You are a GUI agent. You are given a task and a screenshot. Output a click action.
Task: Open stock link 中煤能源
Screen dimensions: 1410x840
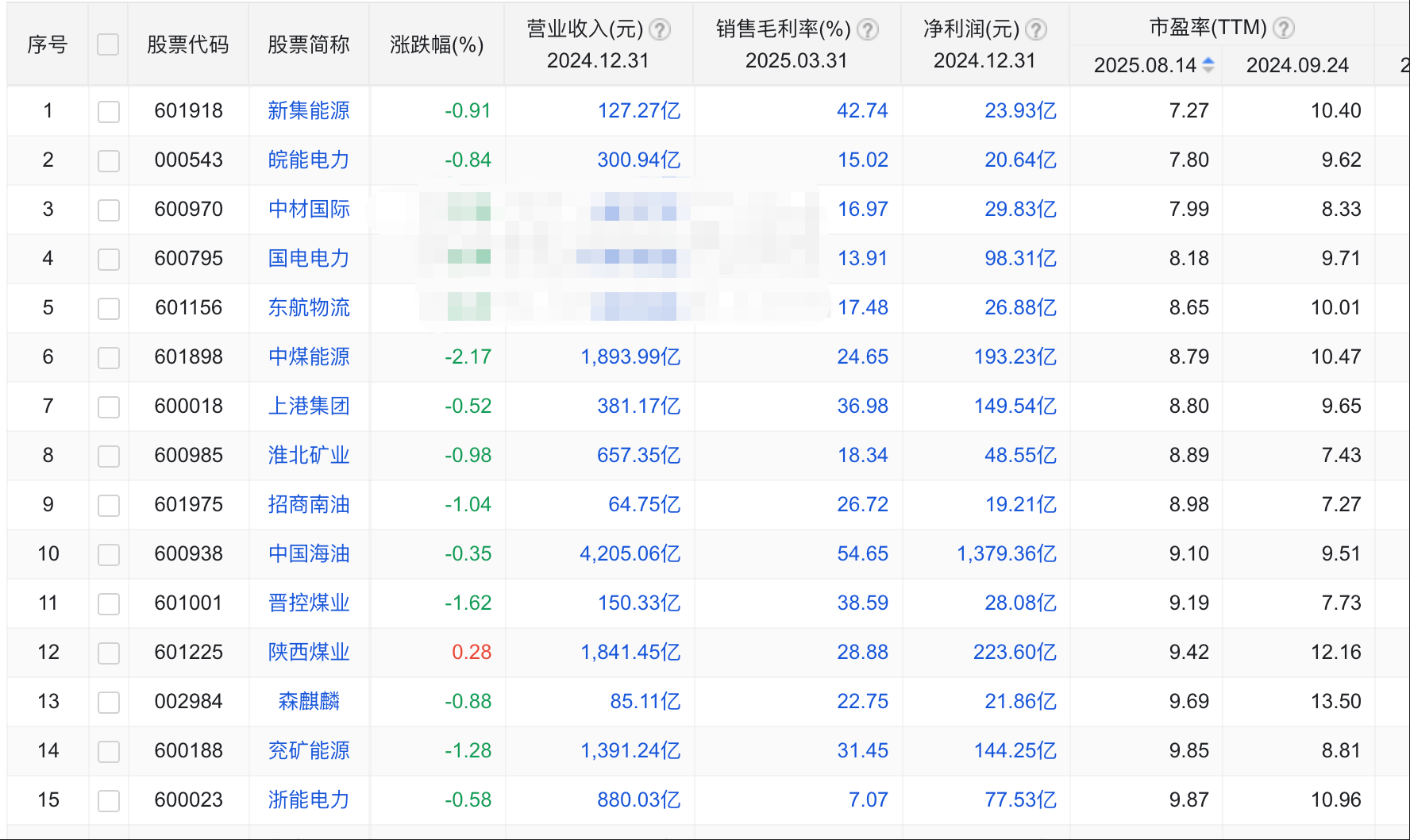309,356
